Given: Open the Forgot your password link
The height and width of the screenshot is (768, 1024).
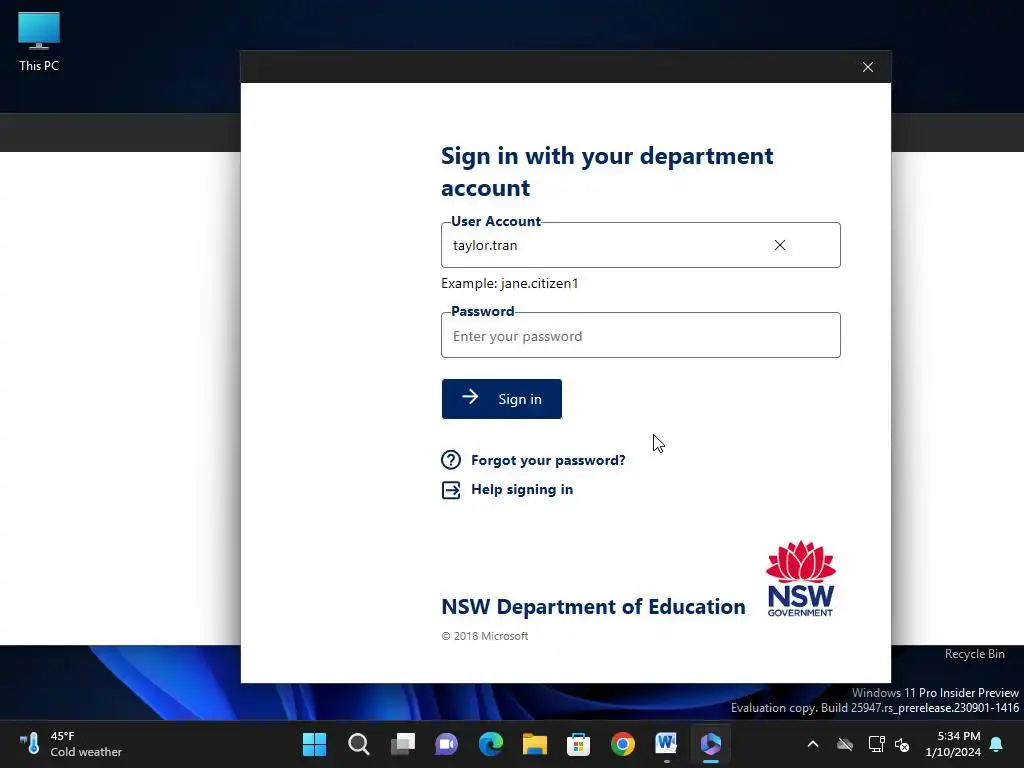Looking at the screenshot, I should (x=548, y=460).
